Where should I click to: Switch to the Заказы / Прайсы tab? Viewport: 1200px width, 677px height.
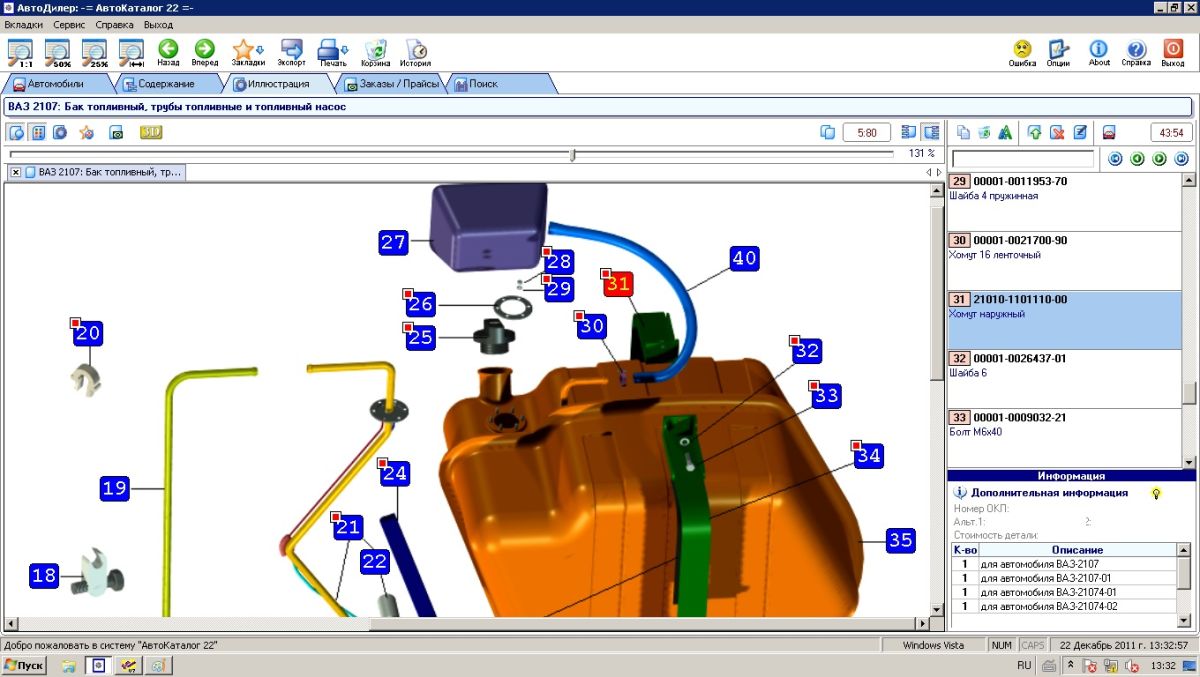click(x=391, y=84)
